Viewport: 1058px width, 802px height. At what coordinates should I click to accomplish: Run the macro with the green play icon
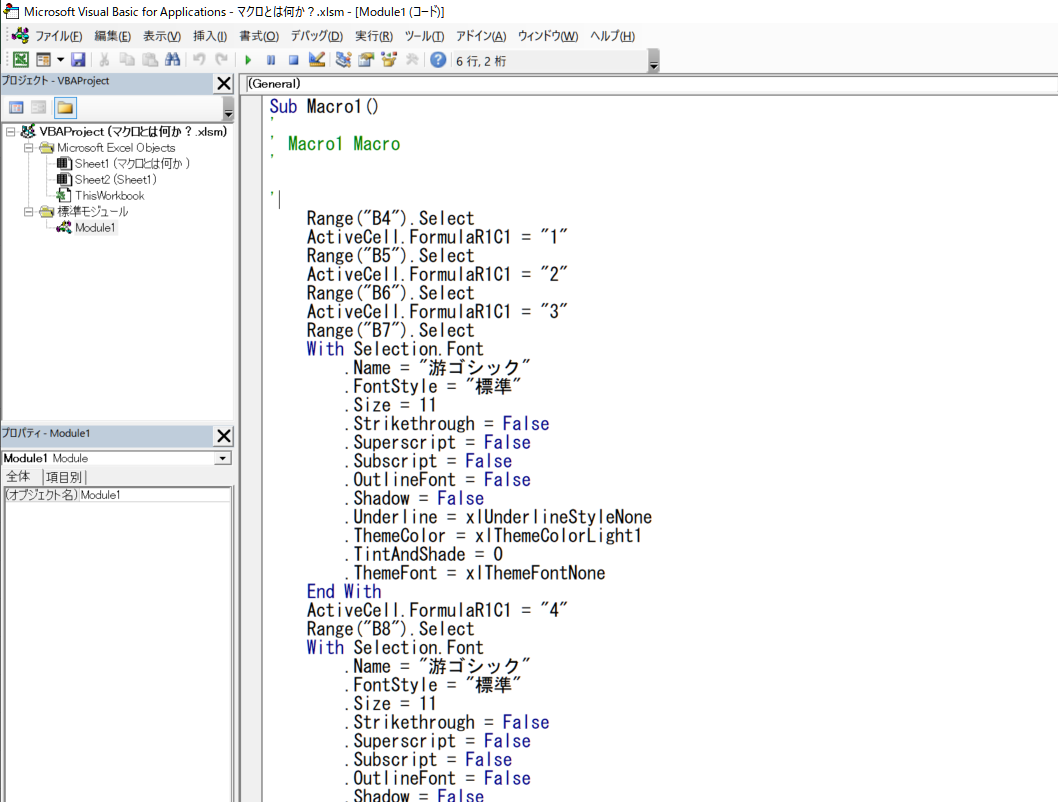[248, 60]
